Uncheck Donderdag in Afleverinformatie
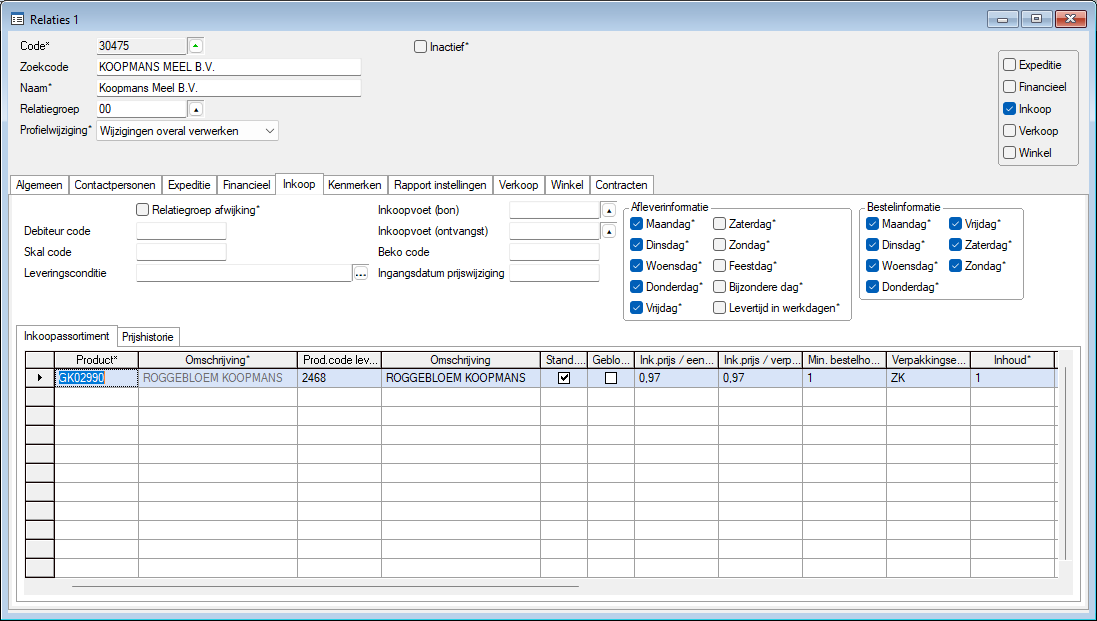 (637, 287)
